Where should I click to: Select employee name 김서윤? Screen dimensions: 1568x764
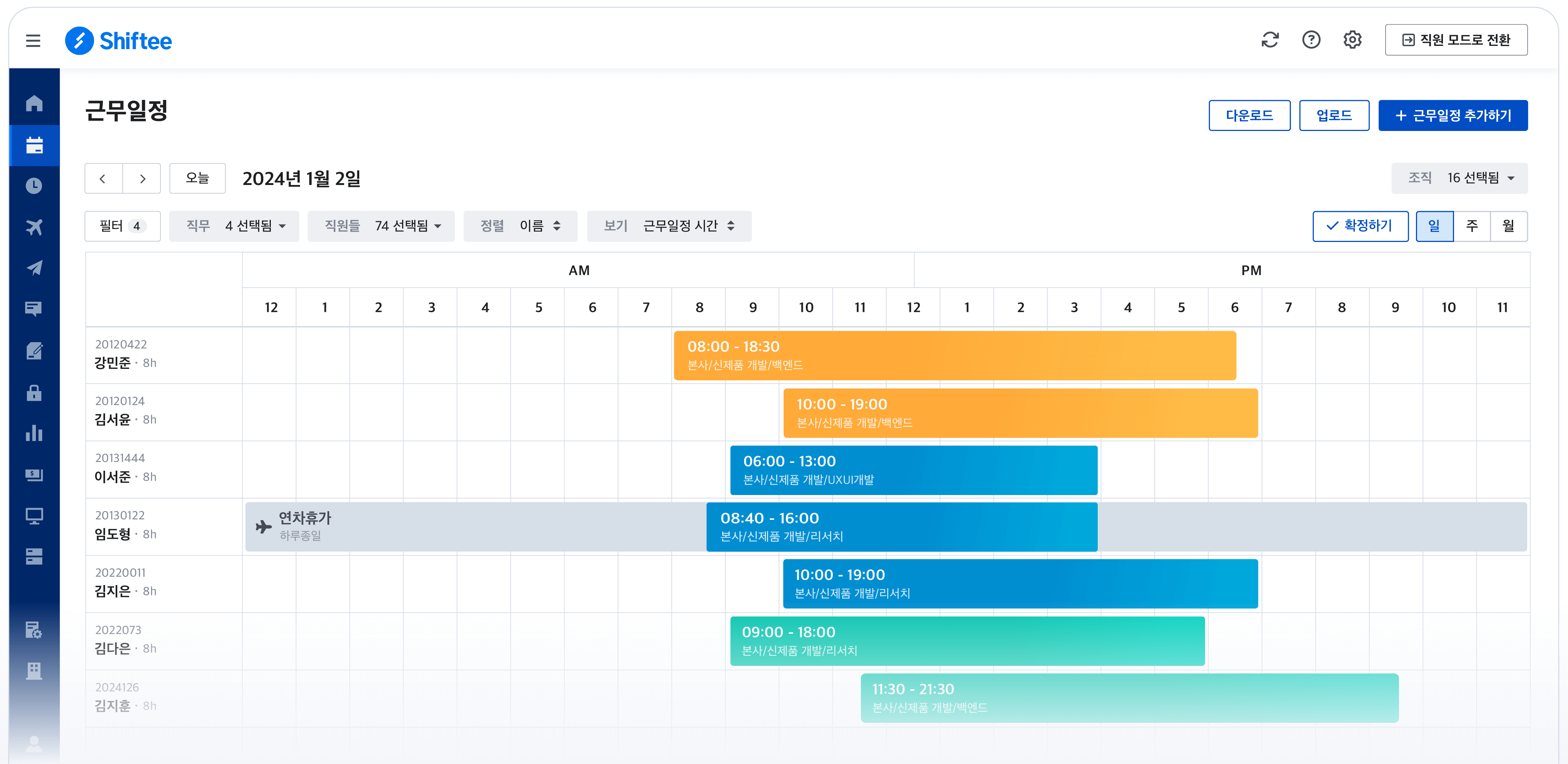pos(112,420)
